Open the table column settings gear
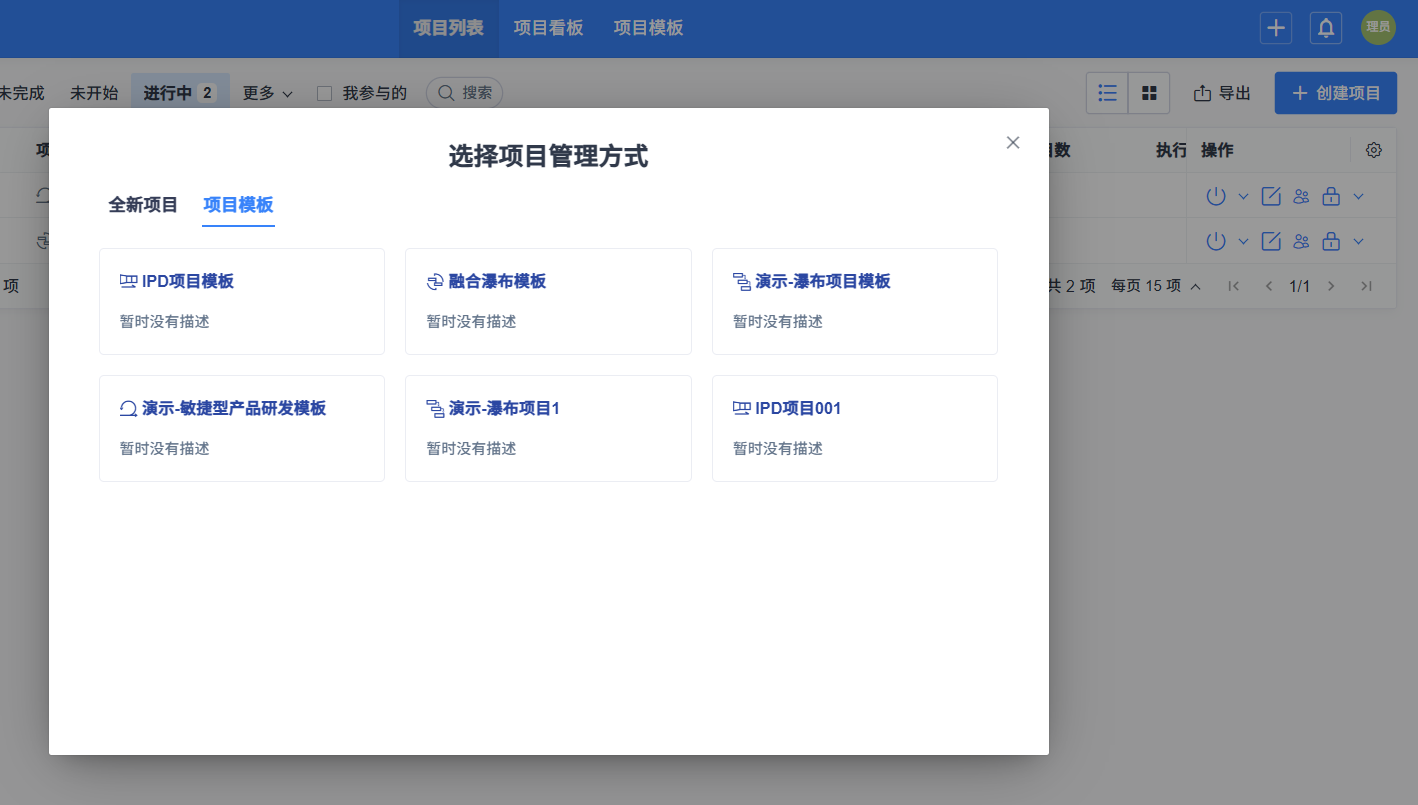Image resolution: width=1418 pixels, height=805 pixels. click(x=1374, y=150)
